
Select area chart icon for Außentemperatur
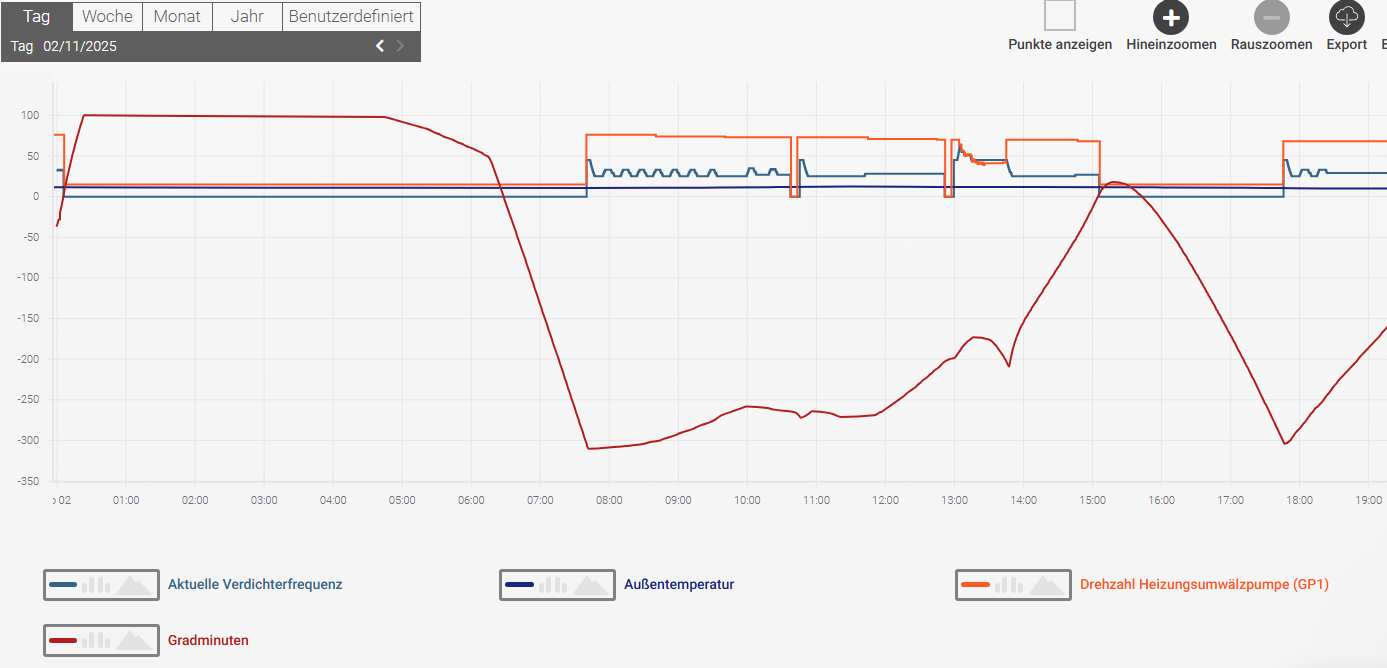590,585
